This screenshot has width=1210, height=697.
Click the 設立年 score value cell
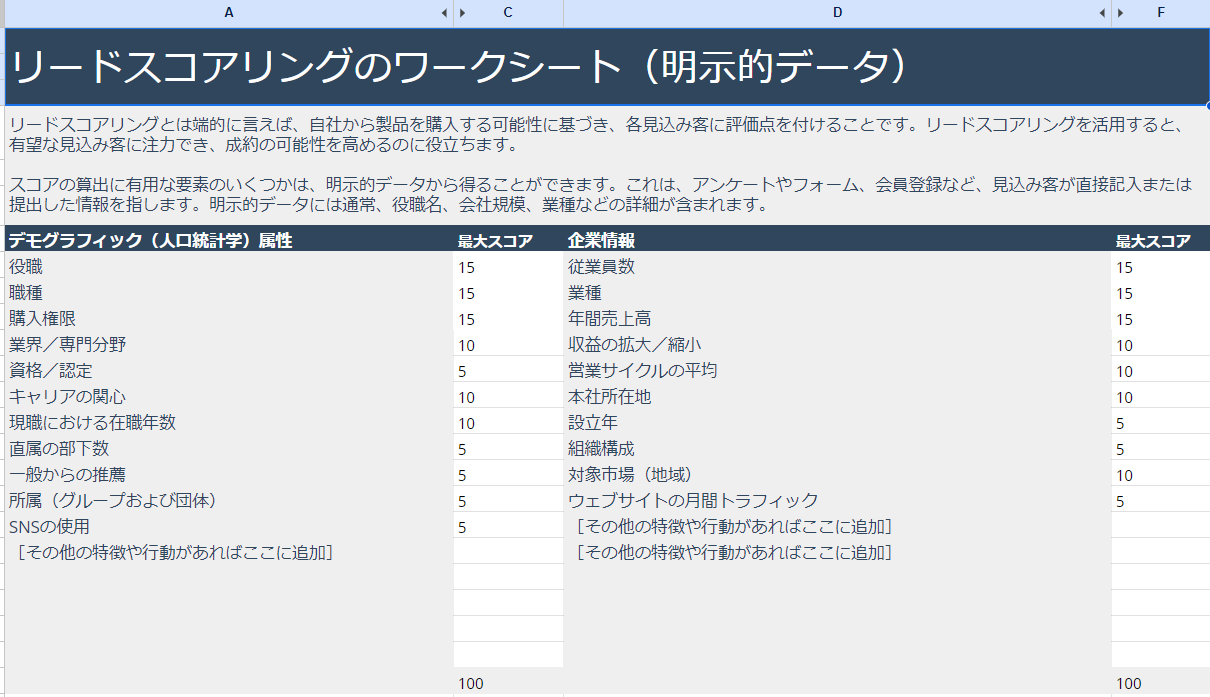[1160, 423]
